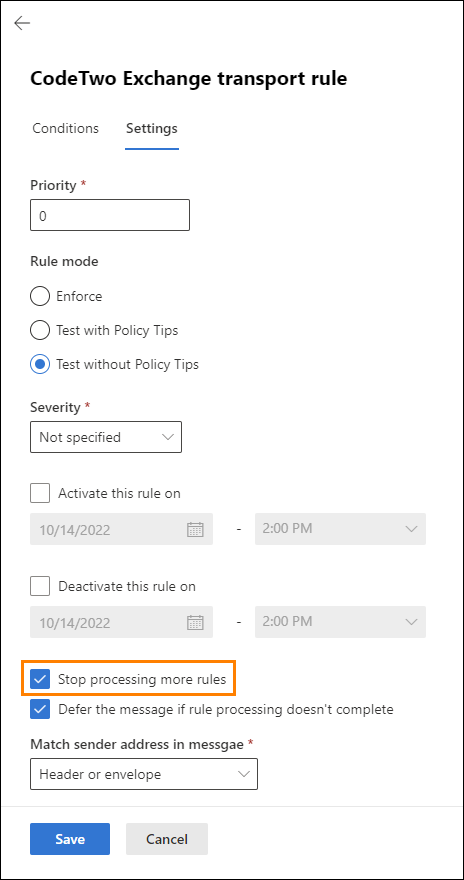This screenshot has width=464, height=880.
Task: Click the Severity label
Action: [56, 407]
